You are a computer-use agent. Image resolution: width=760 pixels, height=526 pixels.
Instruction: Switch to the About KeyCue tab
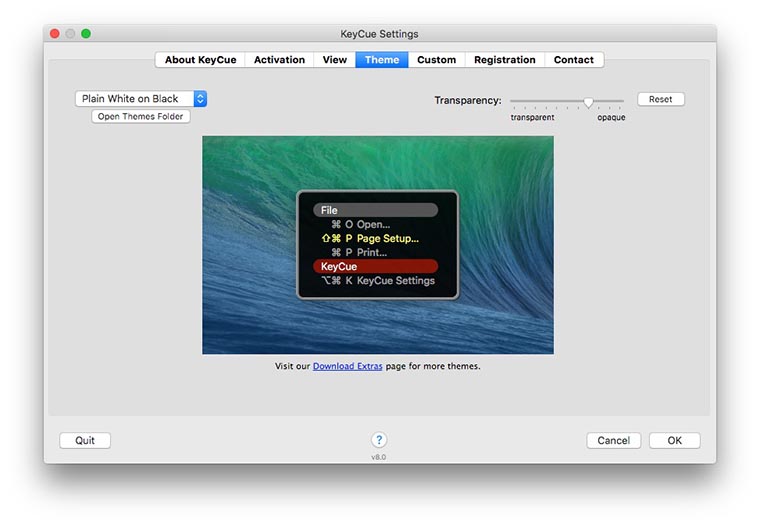[x=200, y=60]
